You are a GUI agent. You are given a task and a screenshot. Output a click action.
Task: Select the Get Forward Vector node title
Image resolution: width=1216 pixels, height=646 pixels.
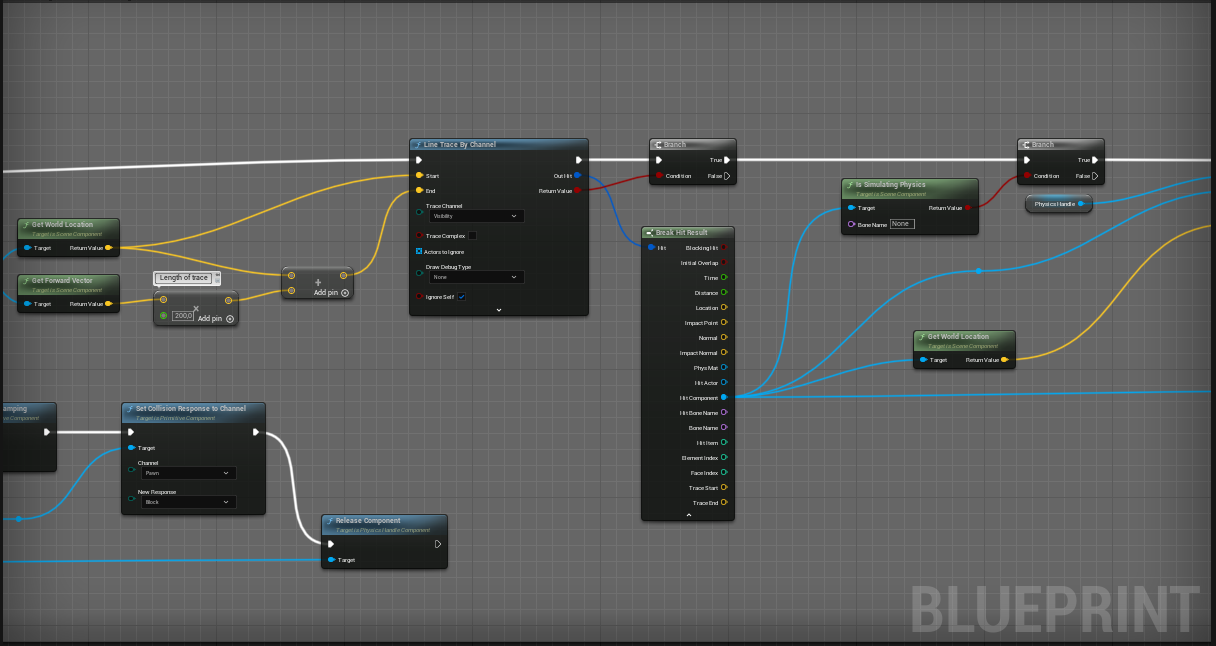(x=62, y=280)
